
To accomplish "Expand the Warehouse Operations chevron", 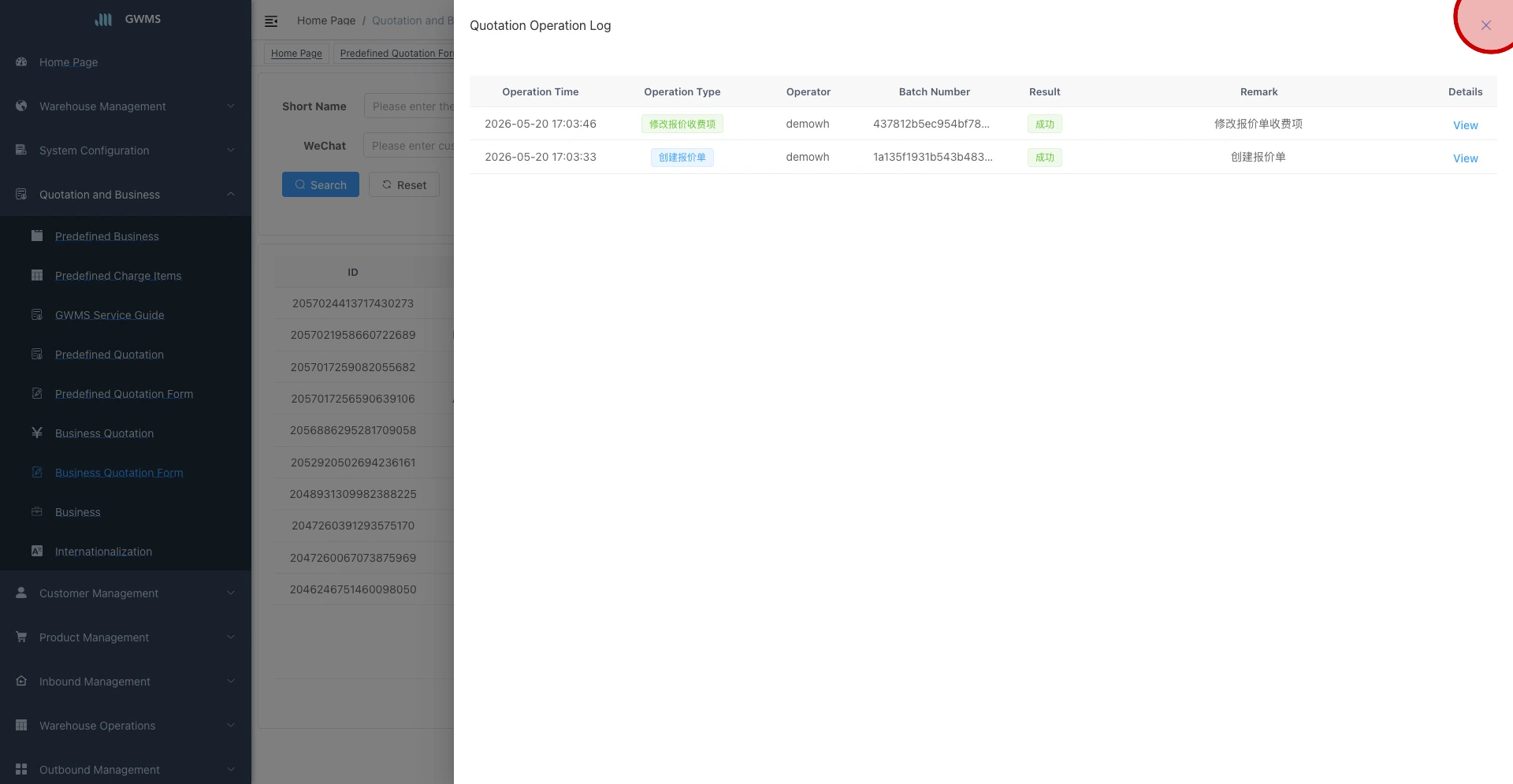I will click(x=231, y=725).
